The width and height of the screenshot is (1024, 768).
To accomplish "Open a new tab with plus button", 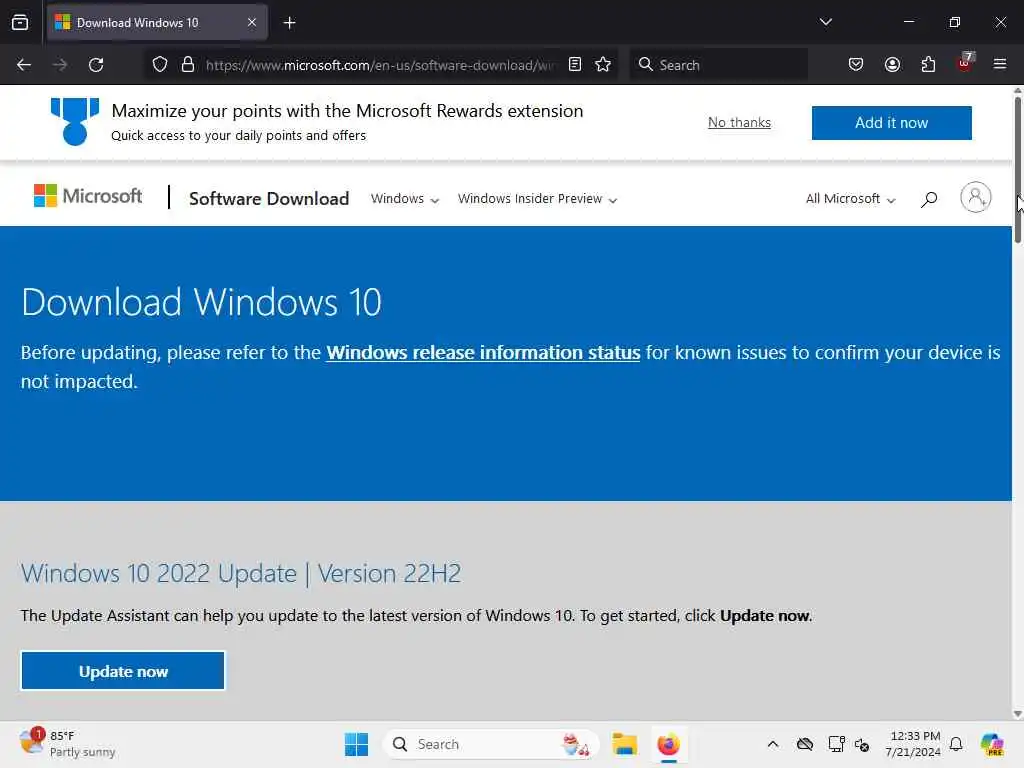I will click(289, 23).
